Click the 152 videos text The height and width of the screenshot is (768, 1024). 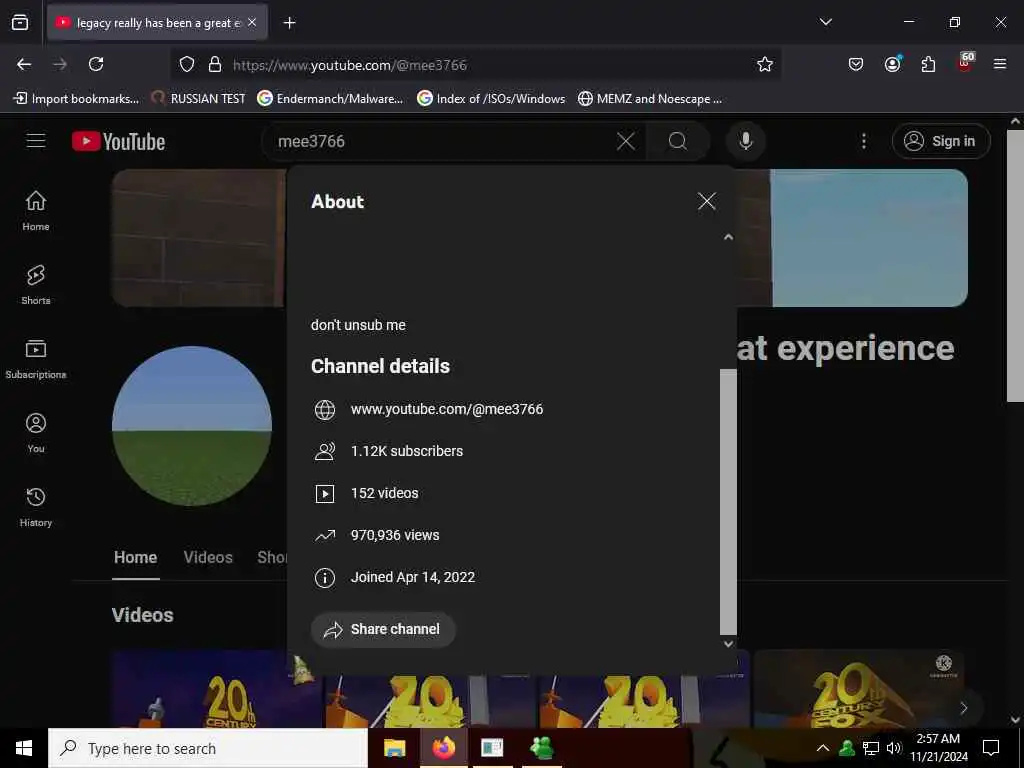pyautogui.click(x=385, y=493)
